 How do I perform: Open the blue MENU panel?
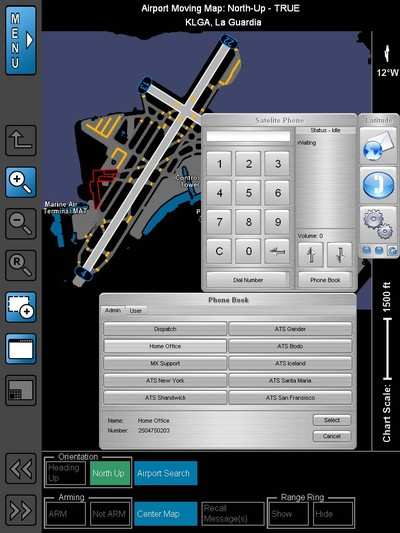21,40
